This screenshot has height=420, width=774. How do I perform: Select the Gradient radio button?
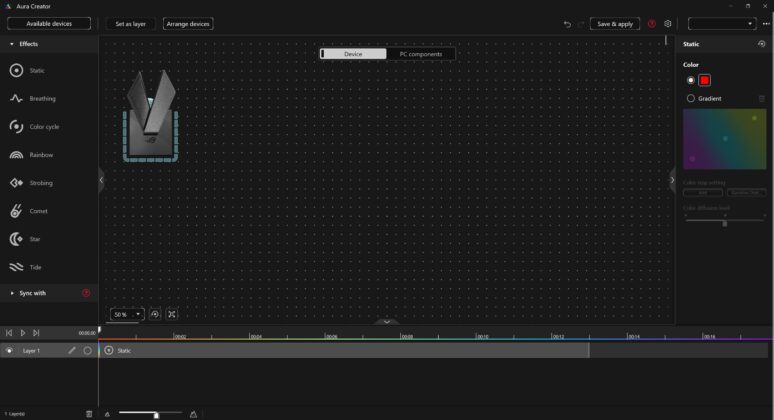coord(691,98)
